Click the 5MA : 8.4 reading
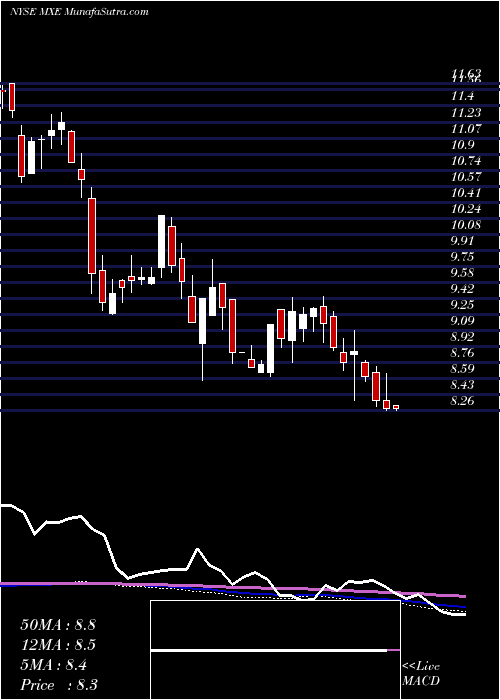 point(54,665)
